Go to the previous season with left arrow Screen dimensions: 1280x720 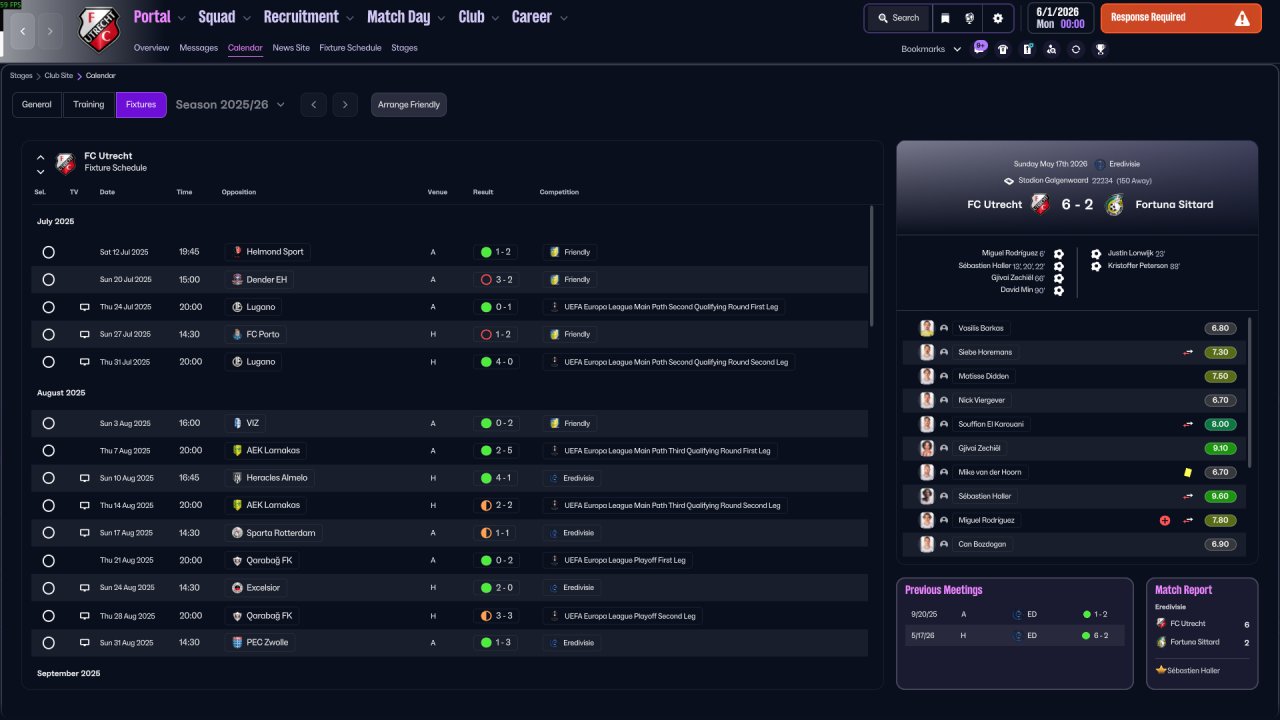313,105
